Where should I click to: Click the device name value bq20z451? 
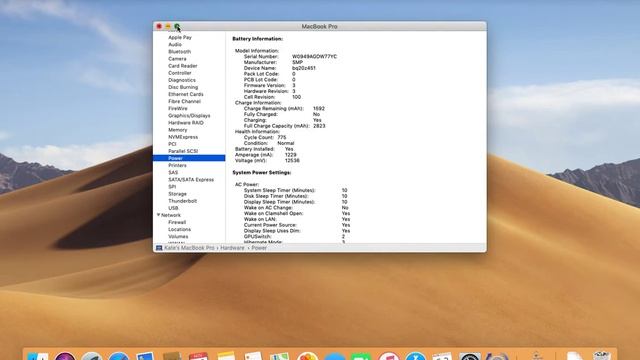coord(304,68)
